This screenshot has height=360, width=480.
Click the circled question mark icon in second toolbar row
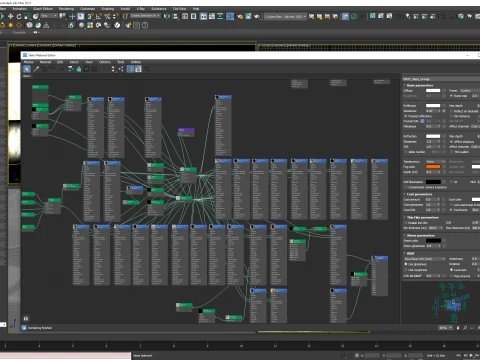(145, 25)
